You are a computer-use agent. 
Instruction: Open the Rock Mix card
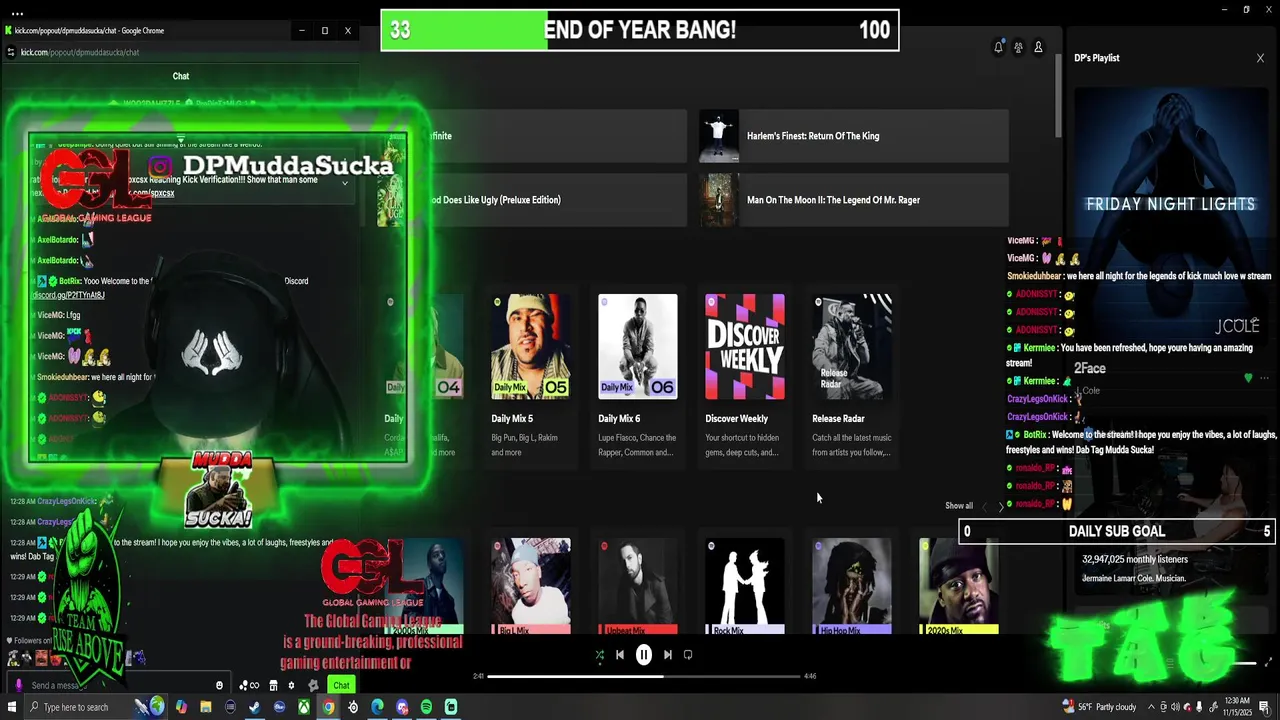click(745, 586)
